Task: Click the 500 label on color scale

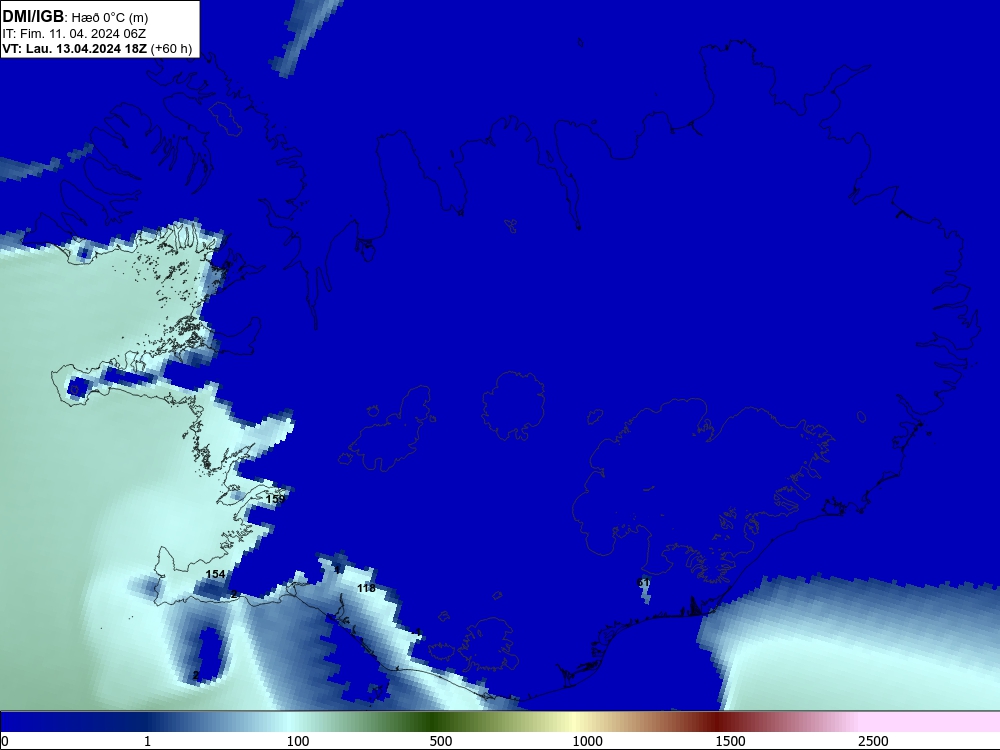Action: click(441, 741)
